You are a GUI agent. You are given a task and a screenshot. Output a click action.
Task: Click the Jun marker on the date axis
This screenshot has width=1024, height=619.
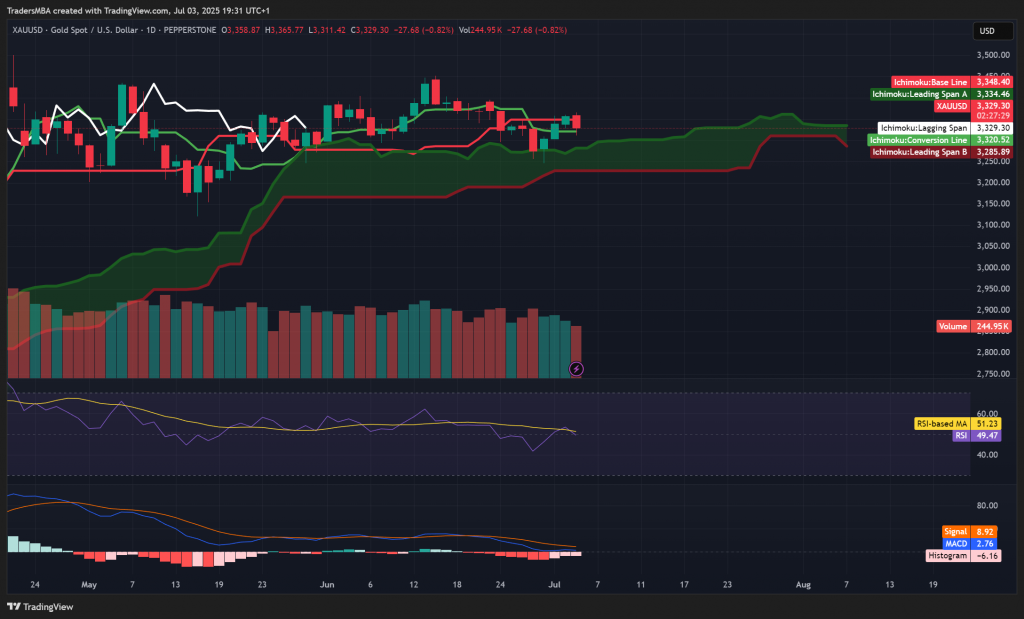[x=327, y=583]
